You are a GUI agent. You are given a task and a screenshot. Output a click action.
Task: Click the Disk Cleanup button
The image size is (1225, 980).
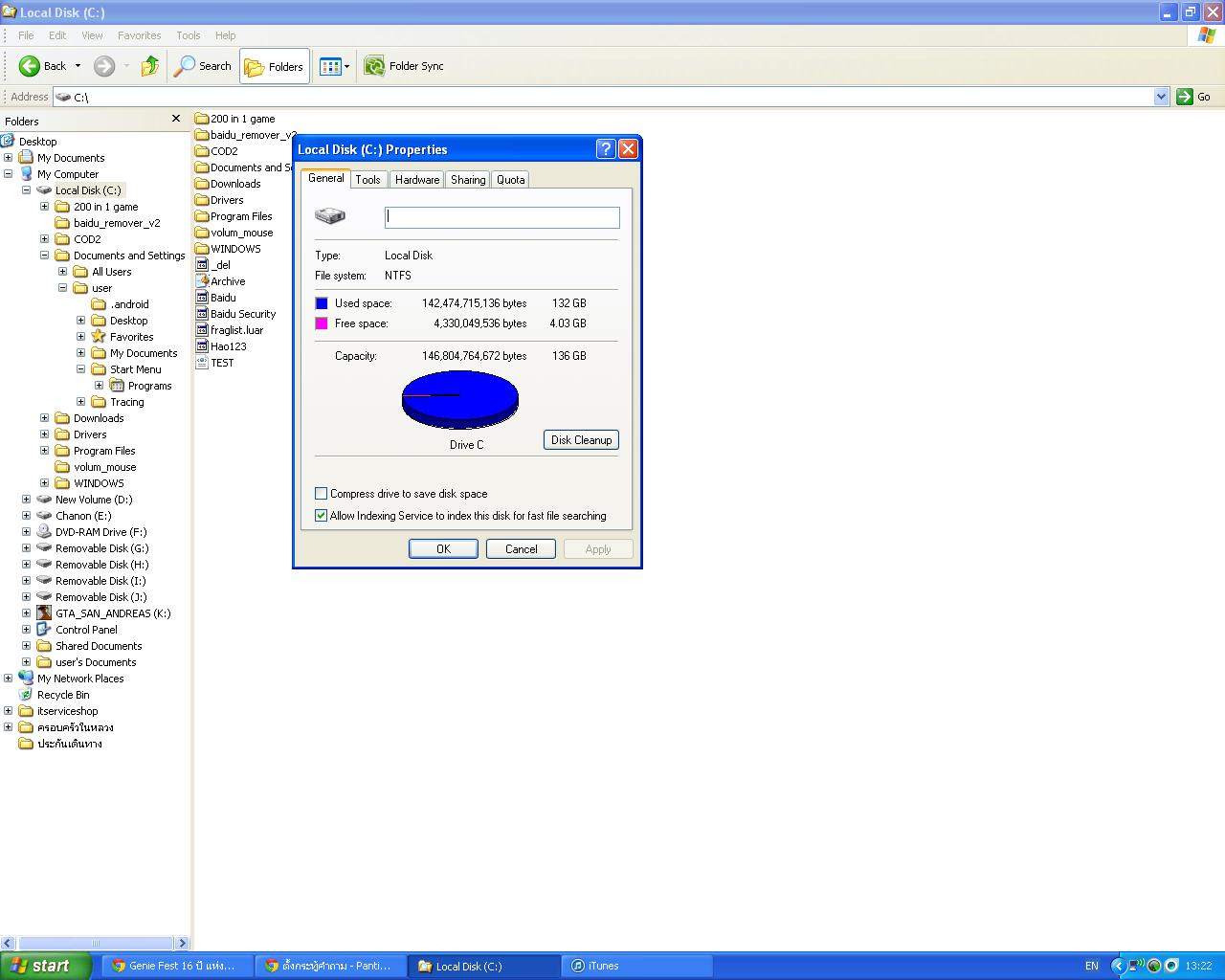pos(581,440)
